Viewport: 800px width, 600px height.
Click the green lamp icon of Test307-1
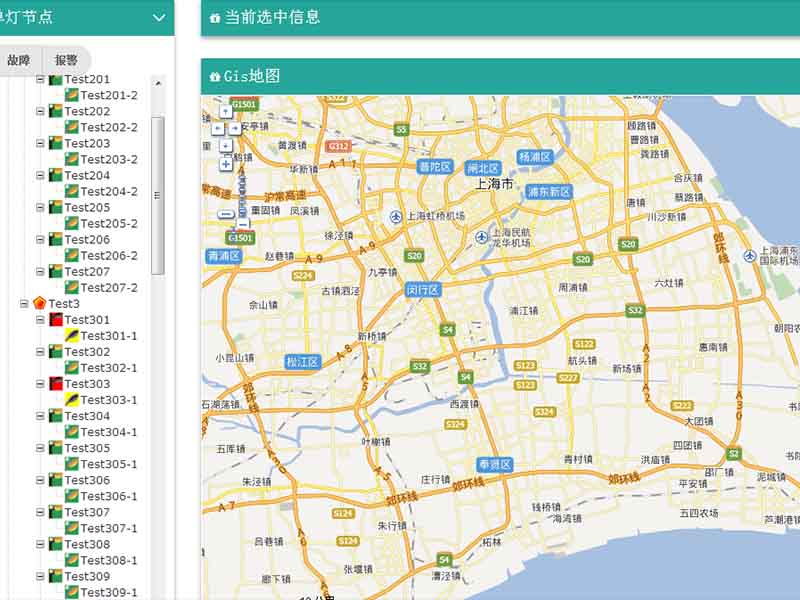[72, 528]
